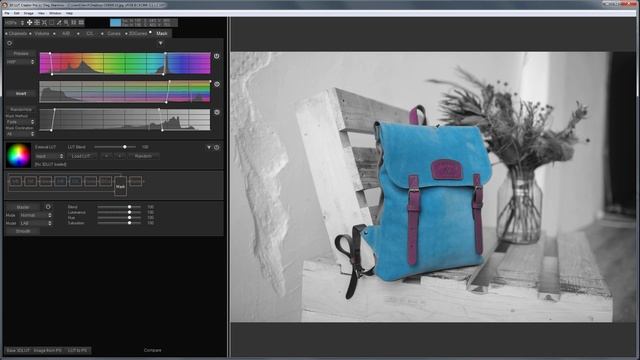Image resolution: width=640 pixels, height=360 pixels.
Task: Toggle the dot next to C/L tab
Action: (x=78, y=33)
